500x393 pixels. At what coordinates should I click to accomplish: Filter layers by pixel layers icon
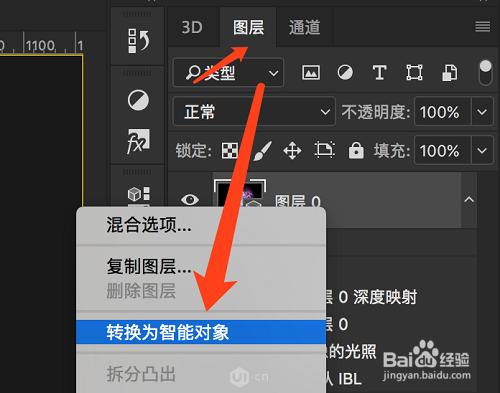pyautogui.click(x=311, y=72)
